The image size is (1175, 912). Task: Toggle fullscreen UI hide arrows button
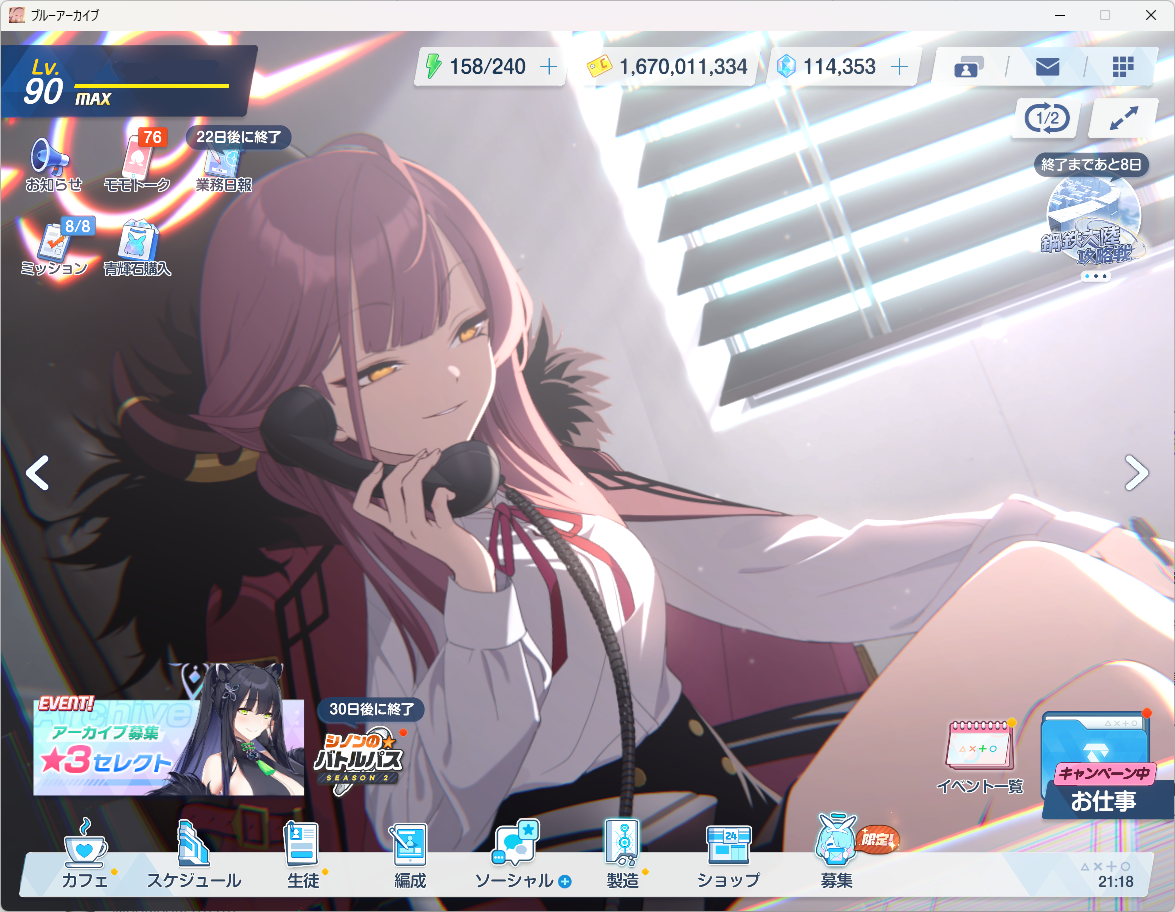(1124, 119)
